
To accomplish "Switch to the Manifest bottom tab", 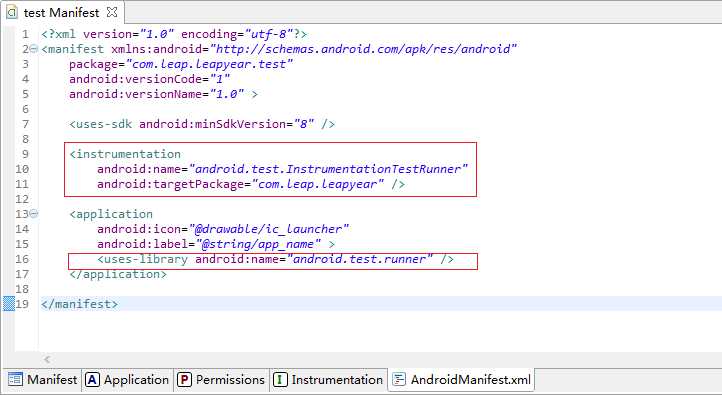I will 42,380.
